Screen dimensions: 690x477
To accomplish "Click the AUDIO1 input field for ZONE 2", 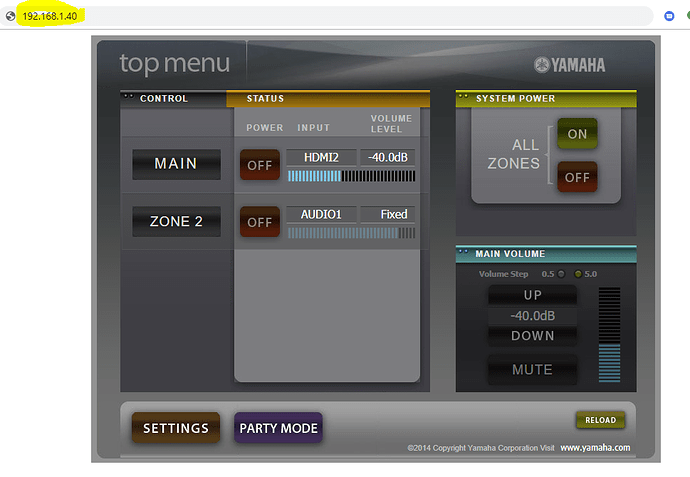I will click(x=321, y=214).
